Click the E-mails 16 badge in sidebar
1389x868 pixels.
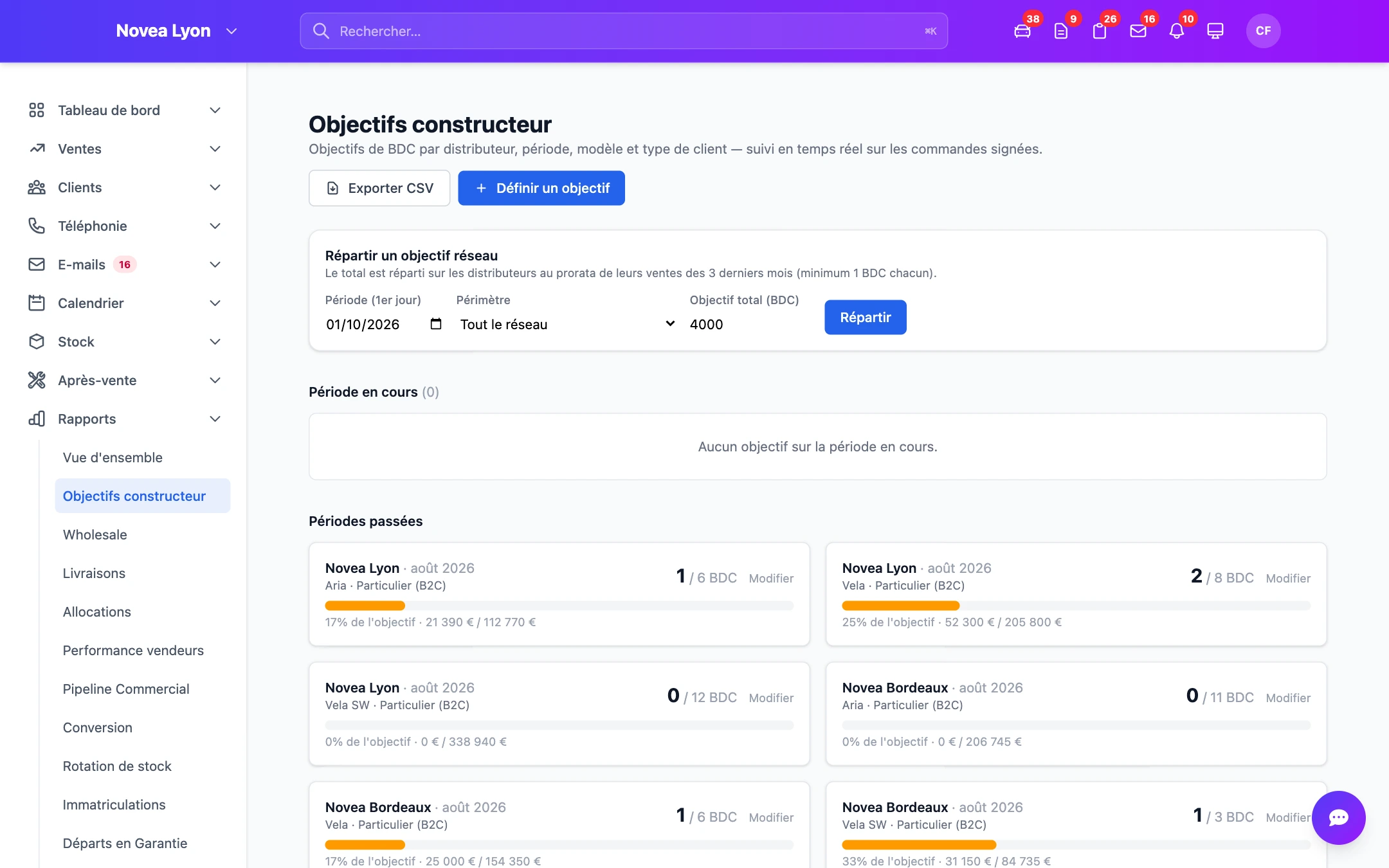pos(125,264)
